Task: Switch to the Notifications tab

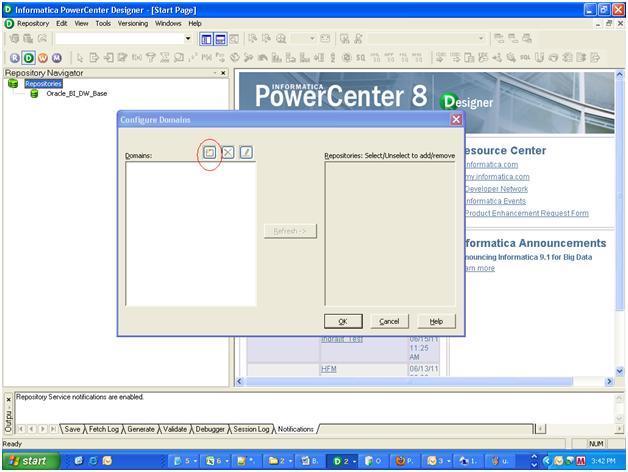Action: [296, 429]
